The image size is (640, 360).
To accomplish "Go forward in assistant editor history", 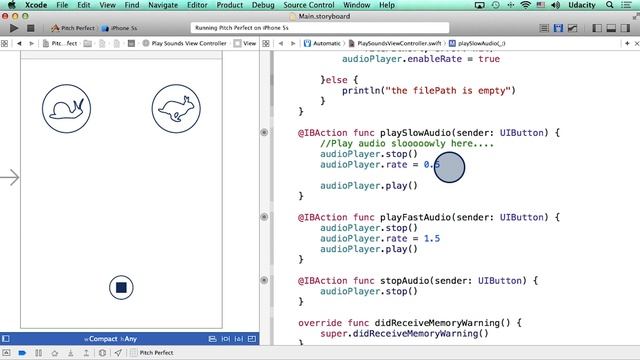I will pyautogui.click(x=293, y=43).
